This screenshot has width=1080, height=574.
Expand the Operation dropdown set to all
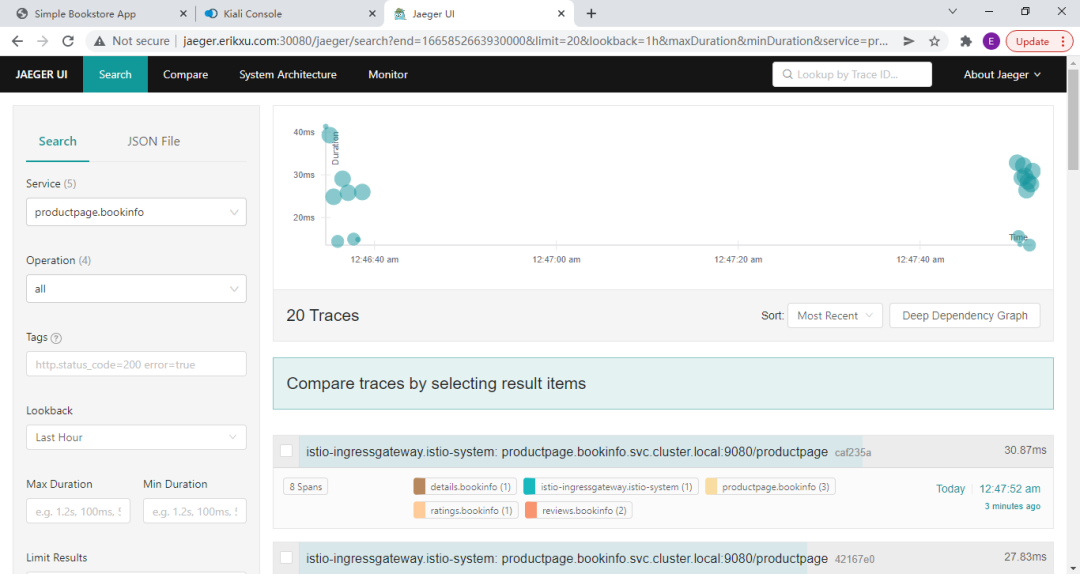click(136, 289)
